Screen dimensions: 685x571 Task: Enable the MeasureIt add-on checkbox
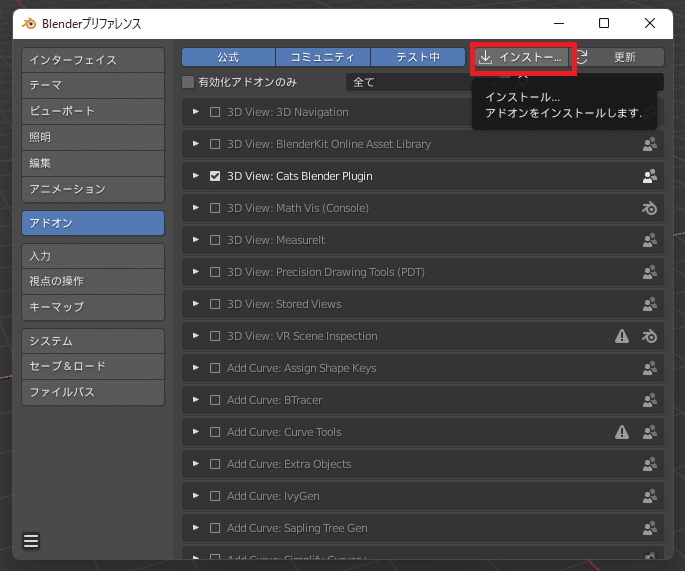pyautogui.click(x=214, y=240)
